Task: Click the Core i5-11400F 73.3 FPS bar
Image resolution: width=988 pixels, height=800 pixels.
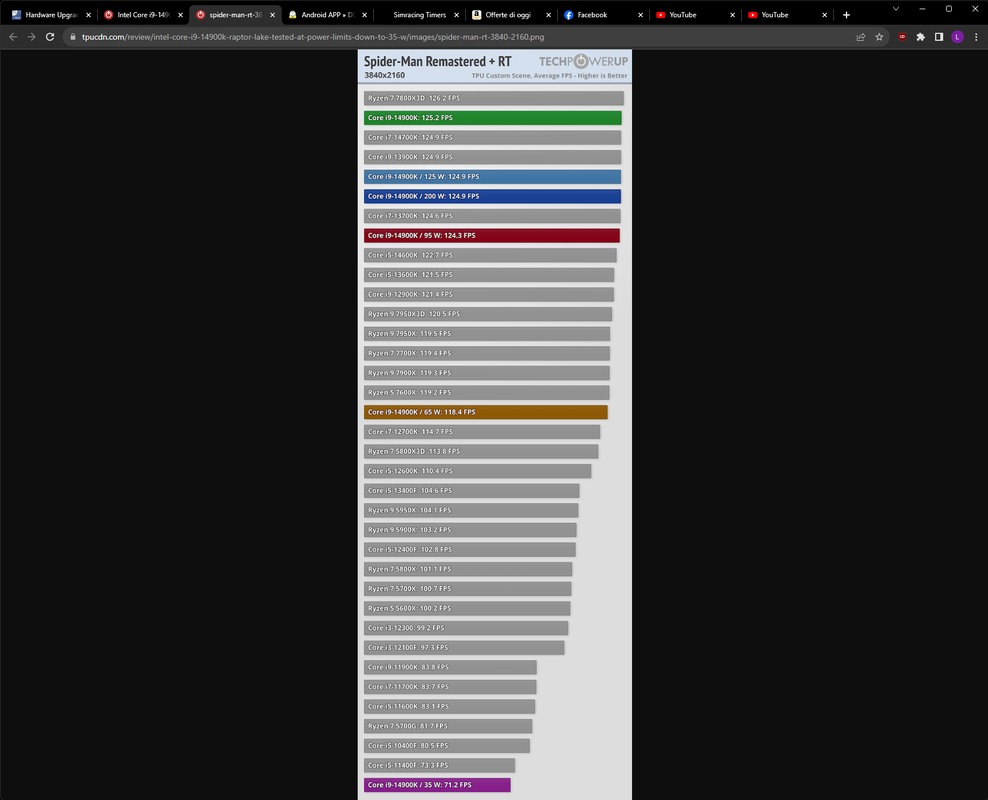Action: tap(439, 765)
